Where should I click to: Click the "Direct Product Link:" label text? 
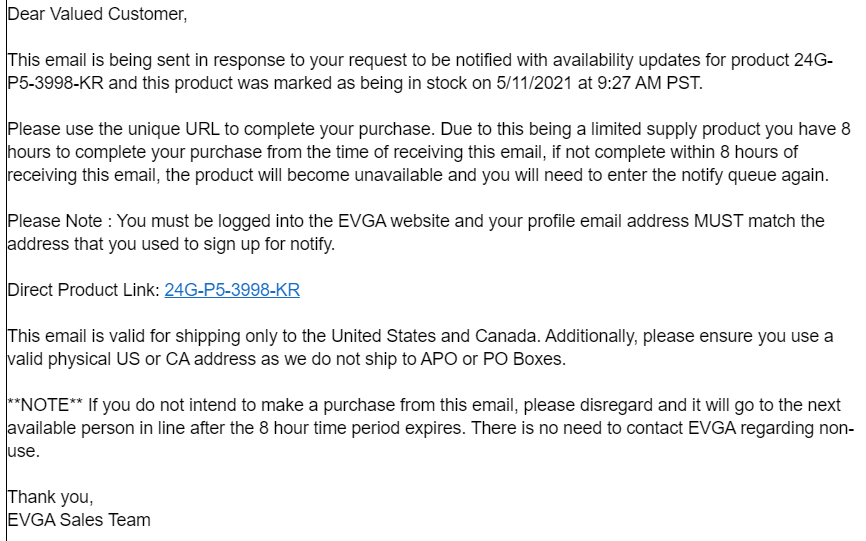click(83, 290)
